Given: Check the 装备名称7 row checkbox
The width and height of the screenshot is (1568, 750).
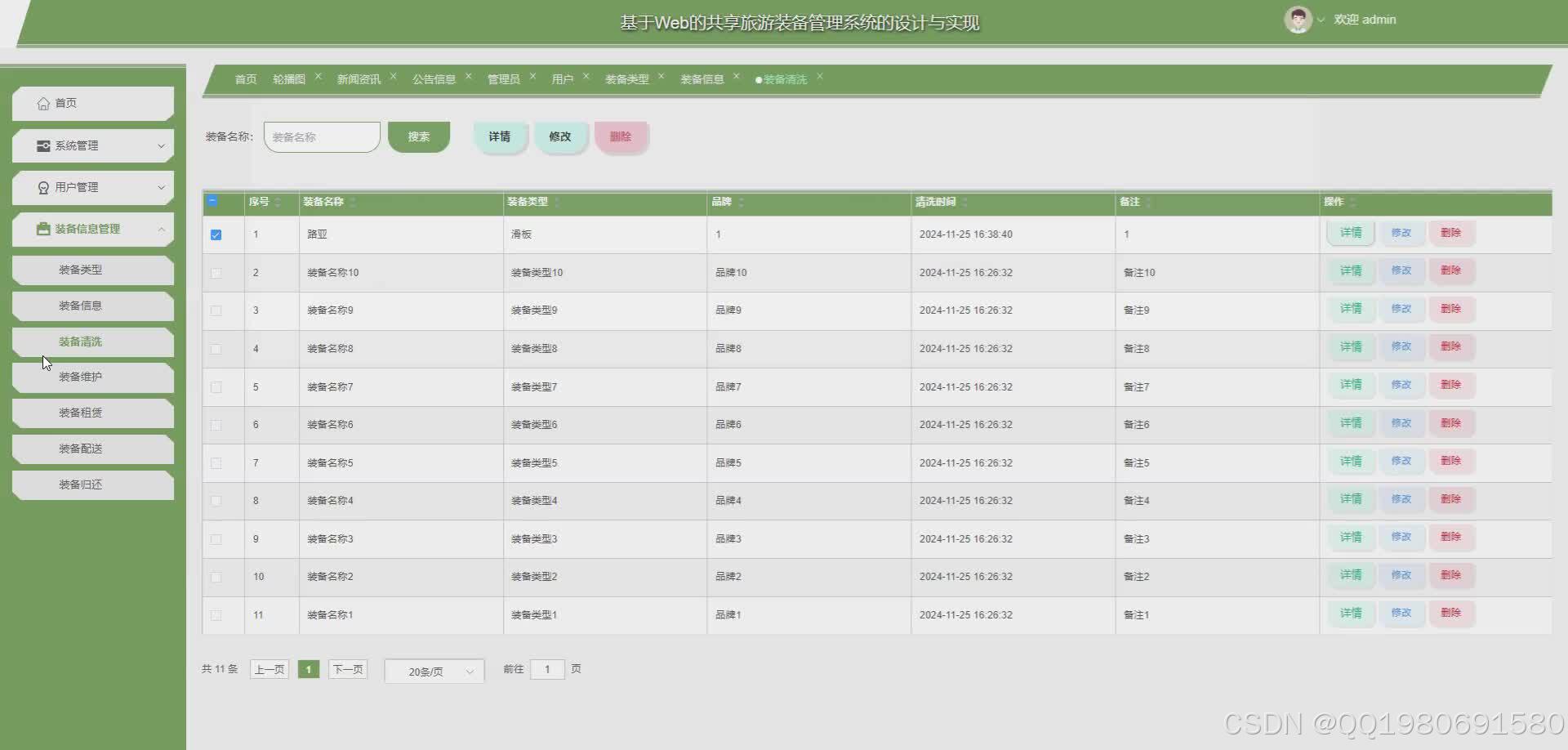Looking at the screenshot, I should (216, 387).
